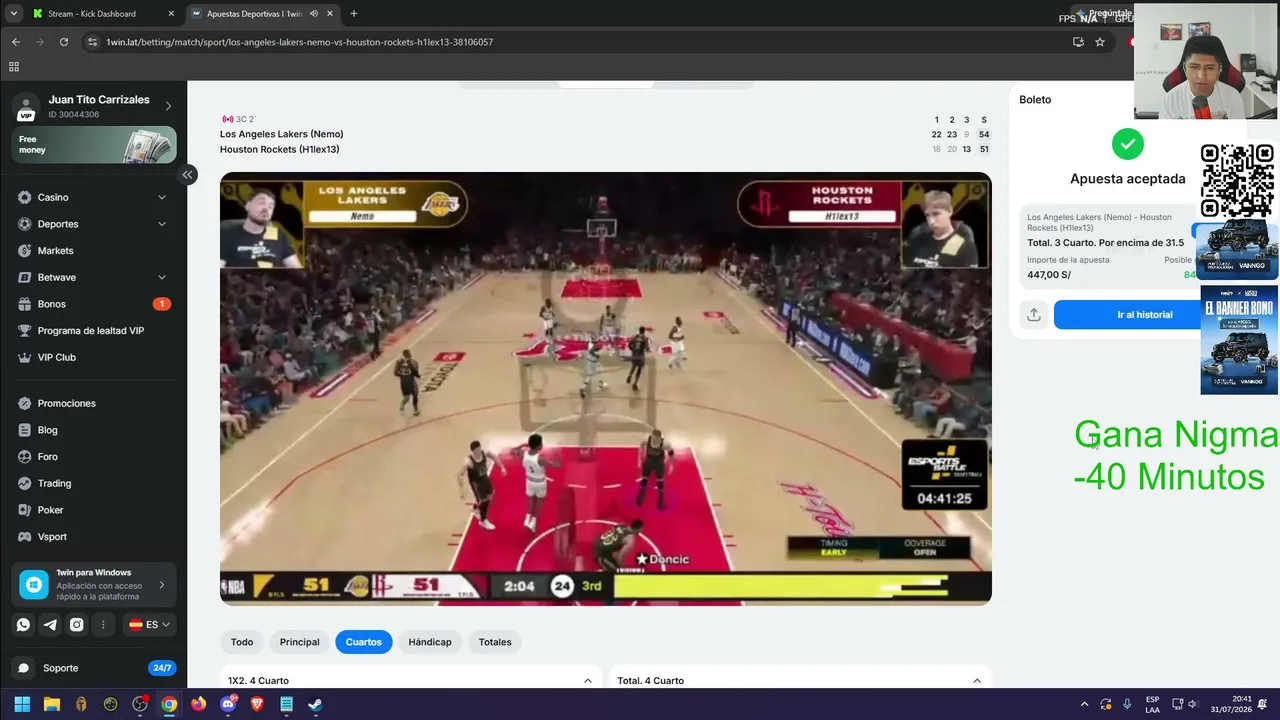
Task: Open File Explorer from the taskbar
Action: pos(52,704)
